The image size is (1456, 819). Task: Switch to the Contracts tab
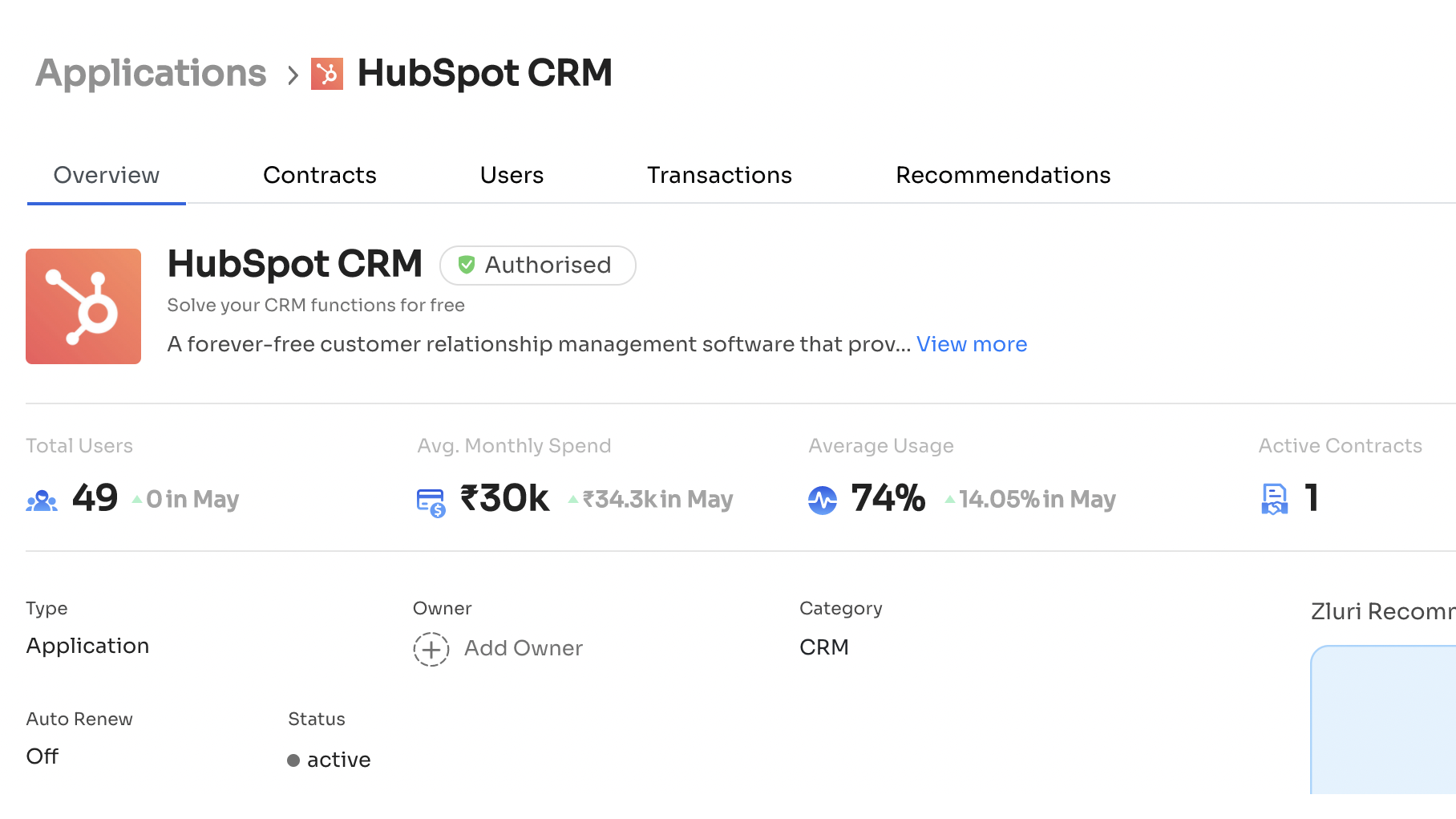pos(319,175)
